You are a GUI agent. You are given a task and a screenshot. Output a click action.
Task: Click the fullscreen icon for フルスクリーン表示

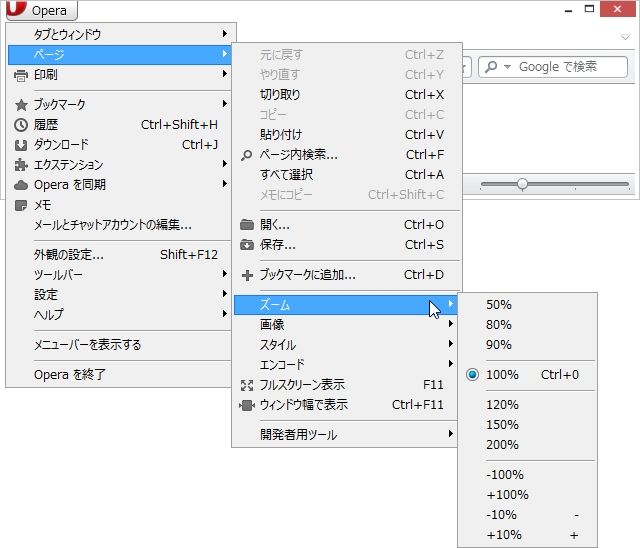(247, 385)
